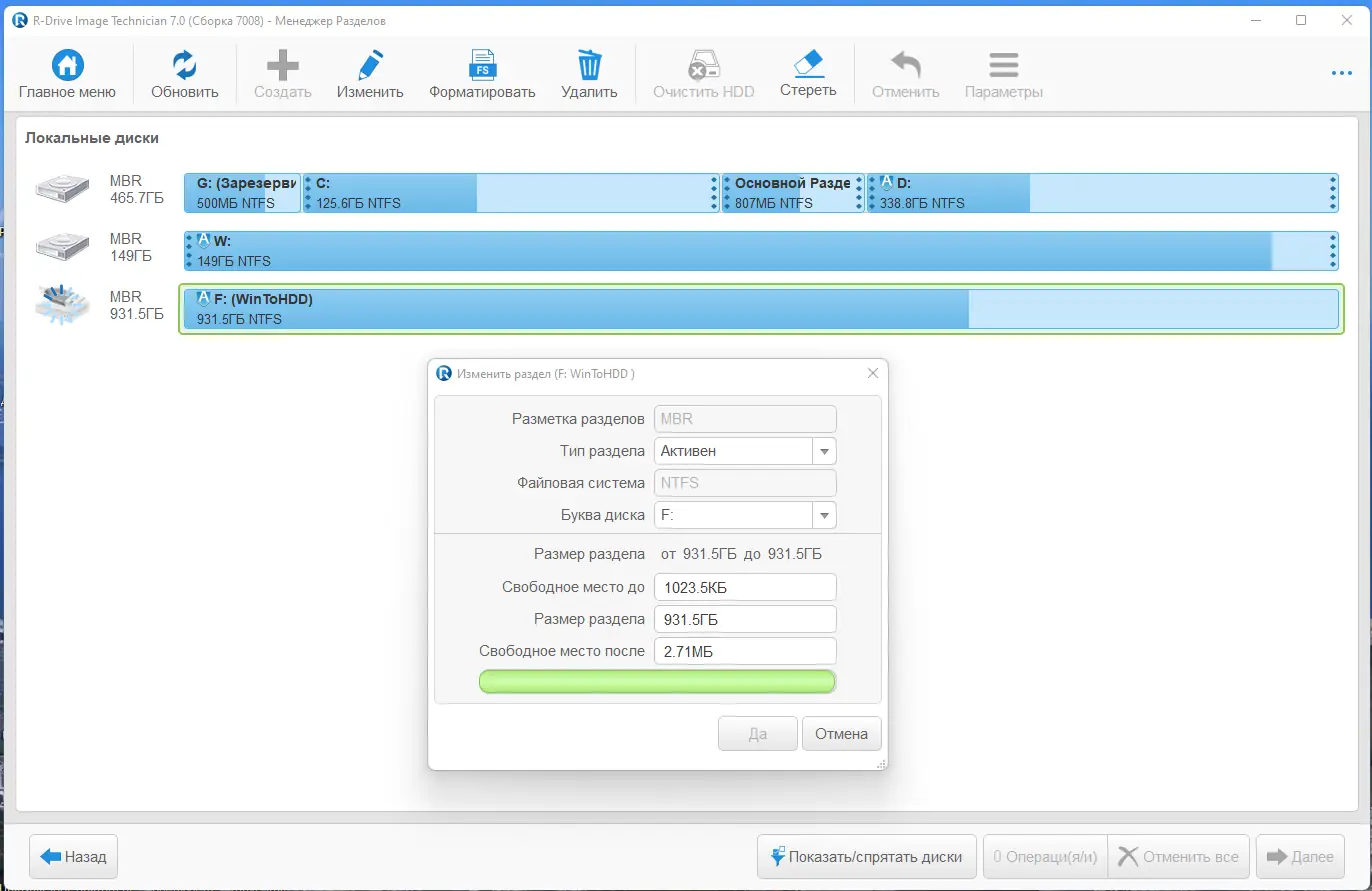1372x891 pixels.
Task: Click the Показать/спрятать диски button
Action: click(866, 856)
